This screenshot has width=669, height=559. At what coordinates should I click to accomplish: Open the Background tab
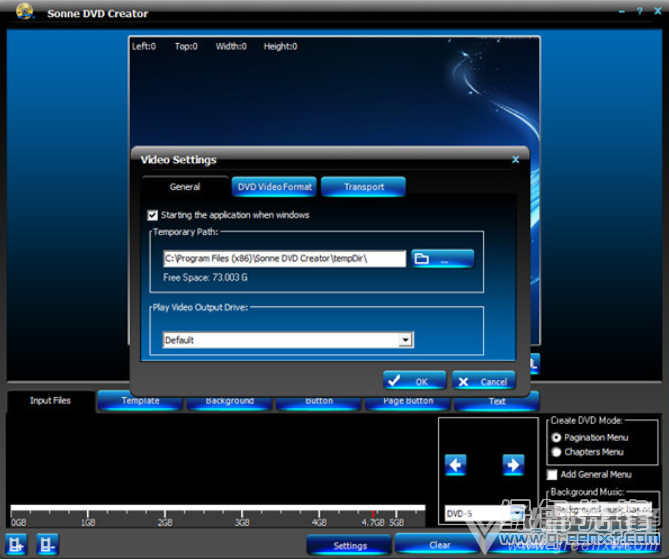tap(230, 401)
